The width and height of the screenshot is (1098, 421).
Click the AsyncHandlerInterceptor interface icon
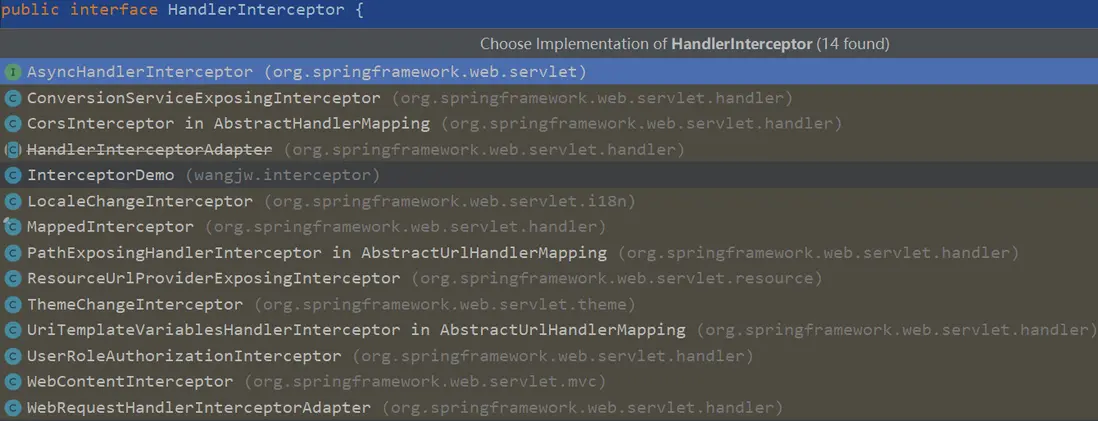click(13, 72)
